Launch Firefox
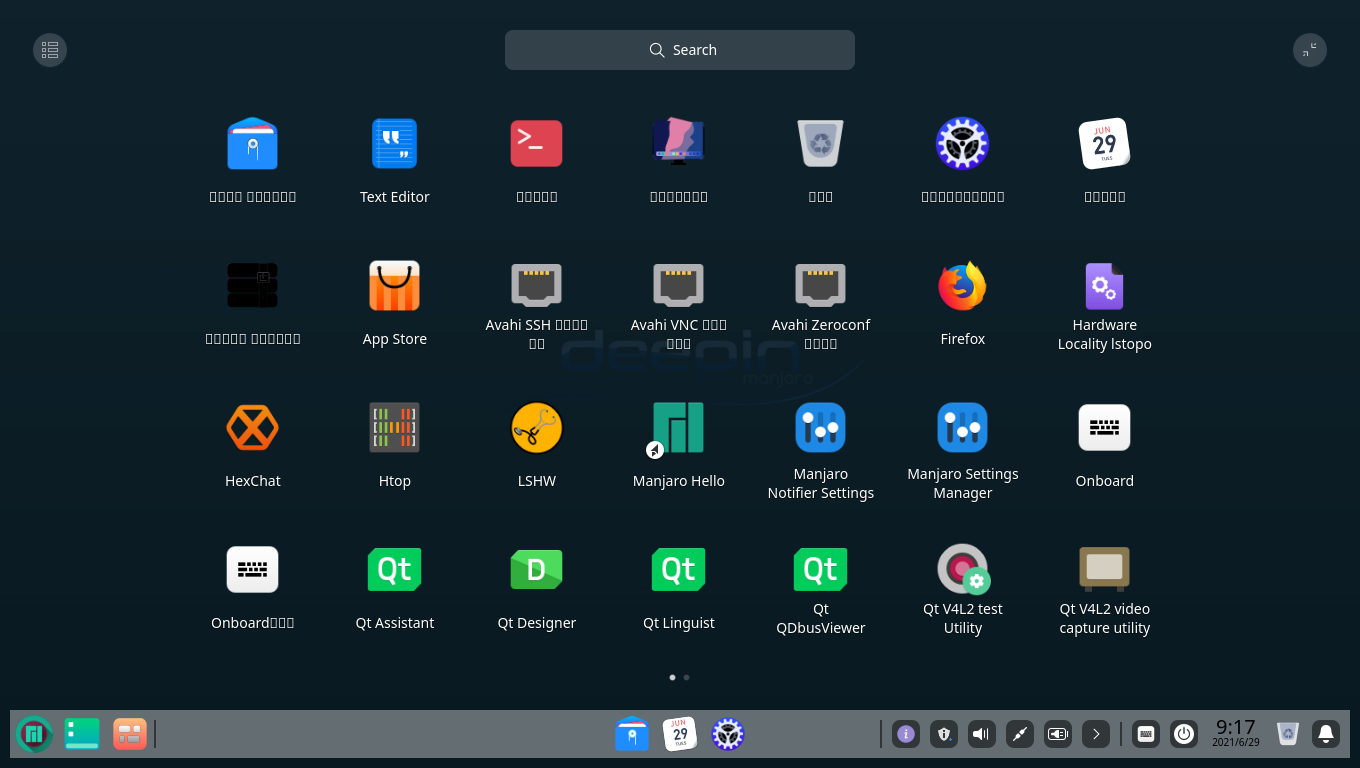Image resolution: width=1360 pixels, height=768 pixels. coord(962,286)
